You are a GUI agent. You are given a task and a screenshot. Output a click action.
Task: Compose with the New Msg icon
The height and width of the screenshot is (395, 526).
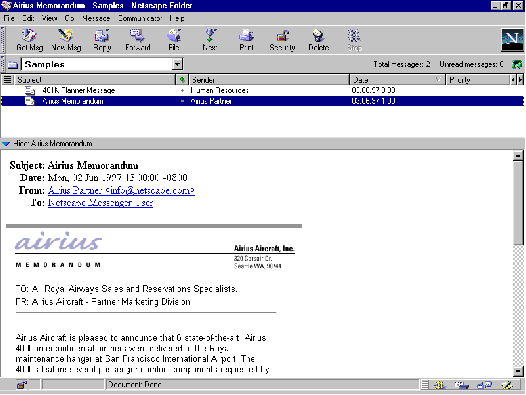tap(66, 40)
